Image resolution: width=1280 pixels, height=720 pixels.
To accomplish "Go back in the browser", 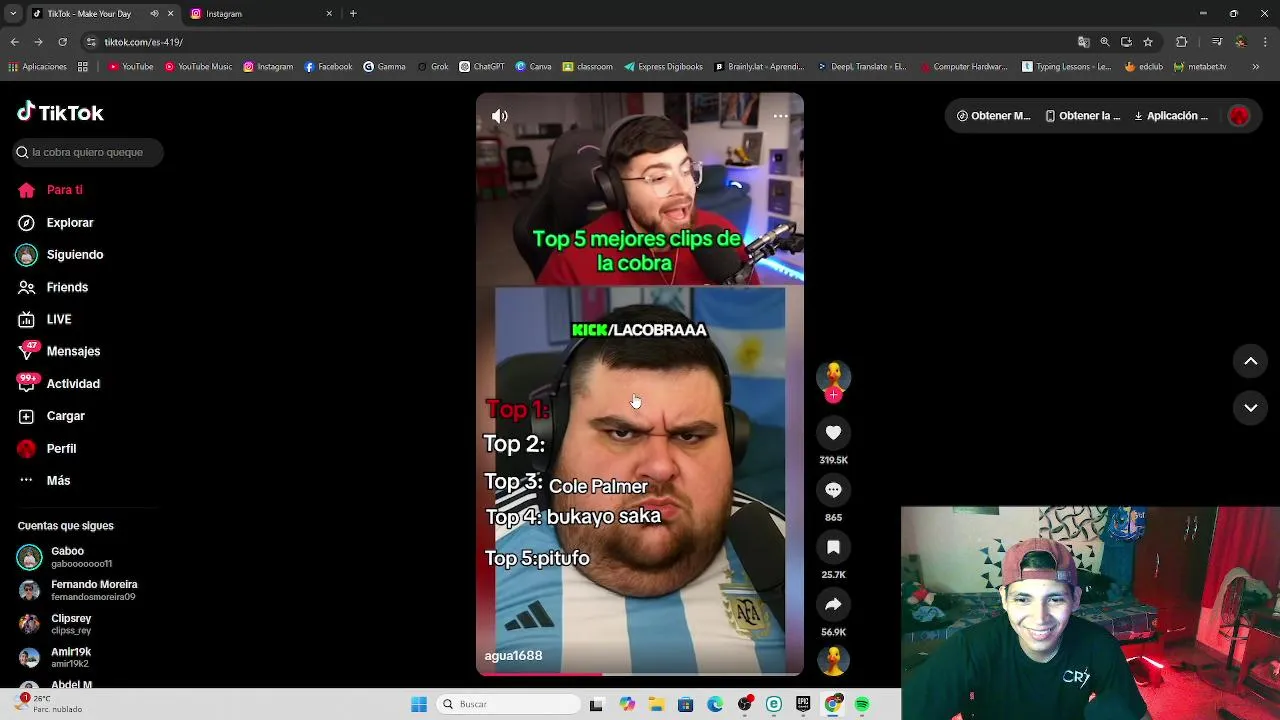I will tap(14, 42).
